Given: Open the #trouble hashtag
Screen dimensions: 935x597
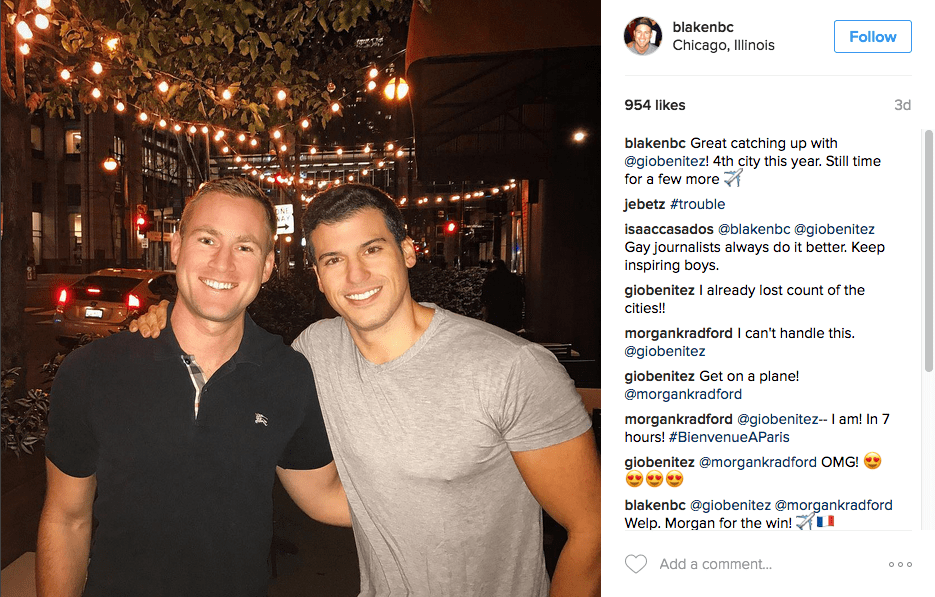Looking at the screenshot, I should pyautogui.click(x=698, y=204).
